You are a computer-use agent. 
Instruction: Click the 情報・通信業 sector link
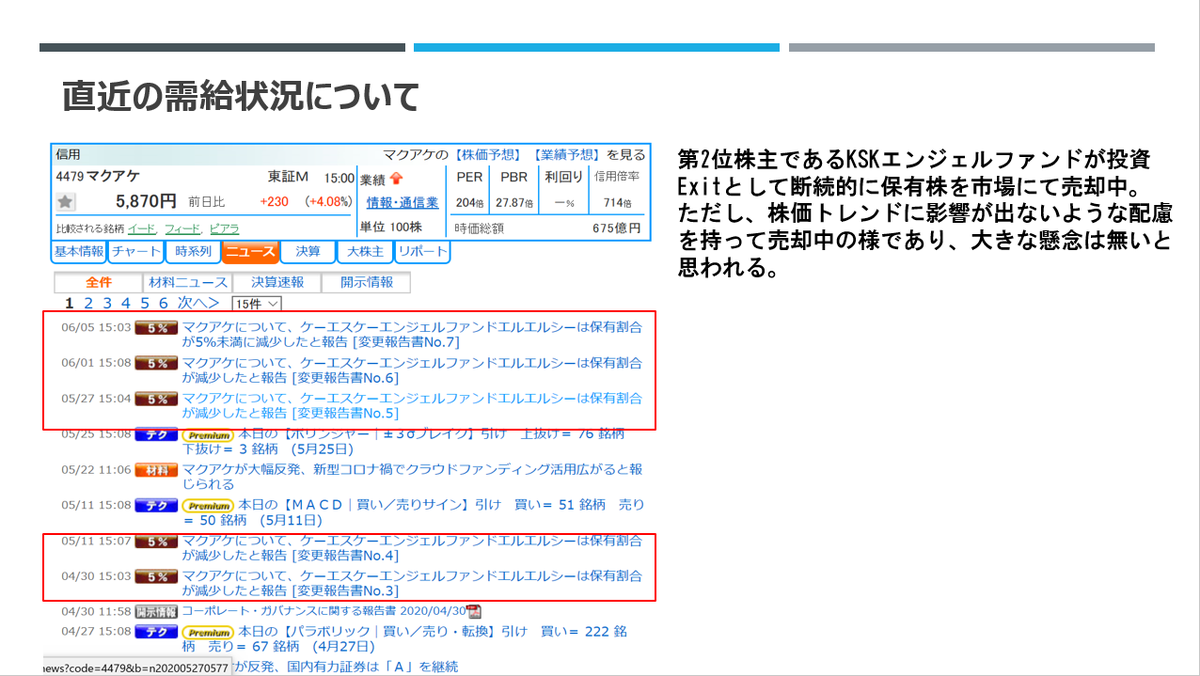point(401,203)
